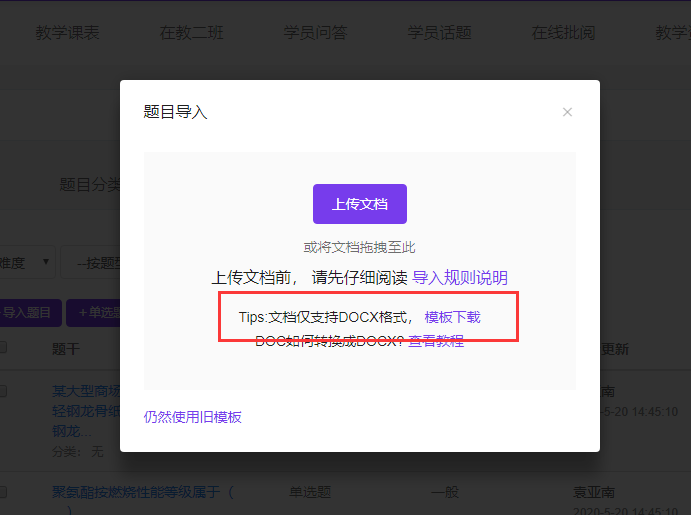This screenshot has height=515, width=691.
Task: Download template via 模板下载 link
Action: tap(452, 317)
